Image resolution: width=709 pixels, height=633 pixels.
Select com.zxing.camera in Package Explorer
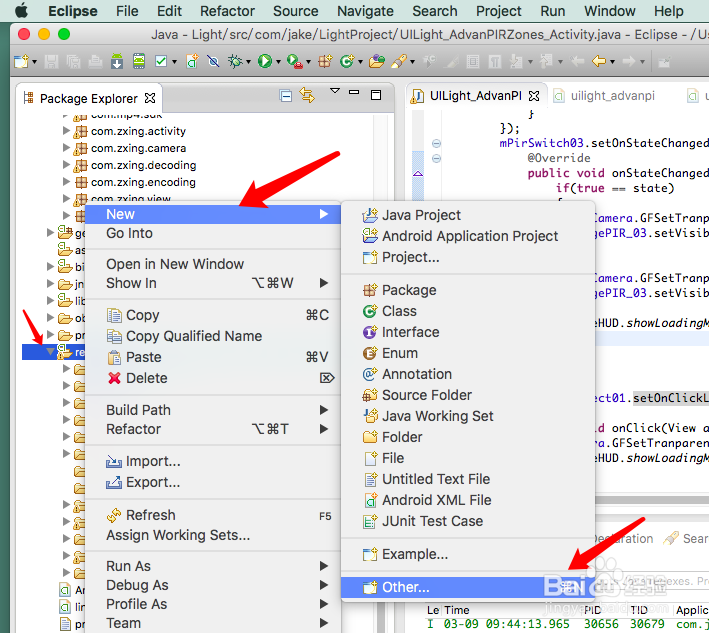coord(138,148)
